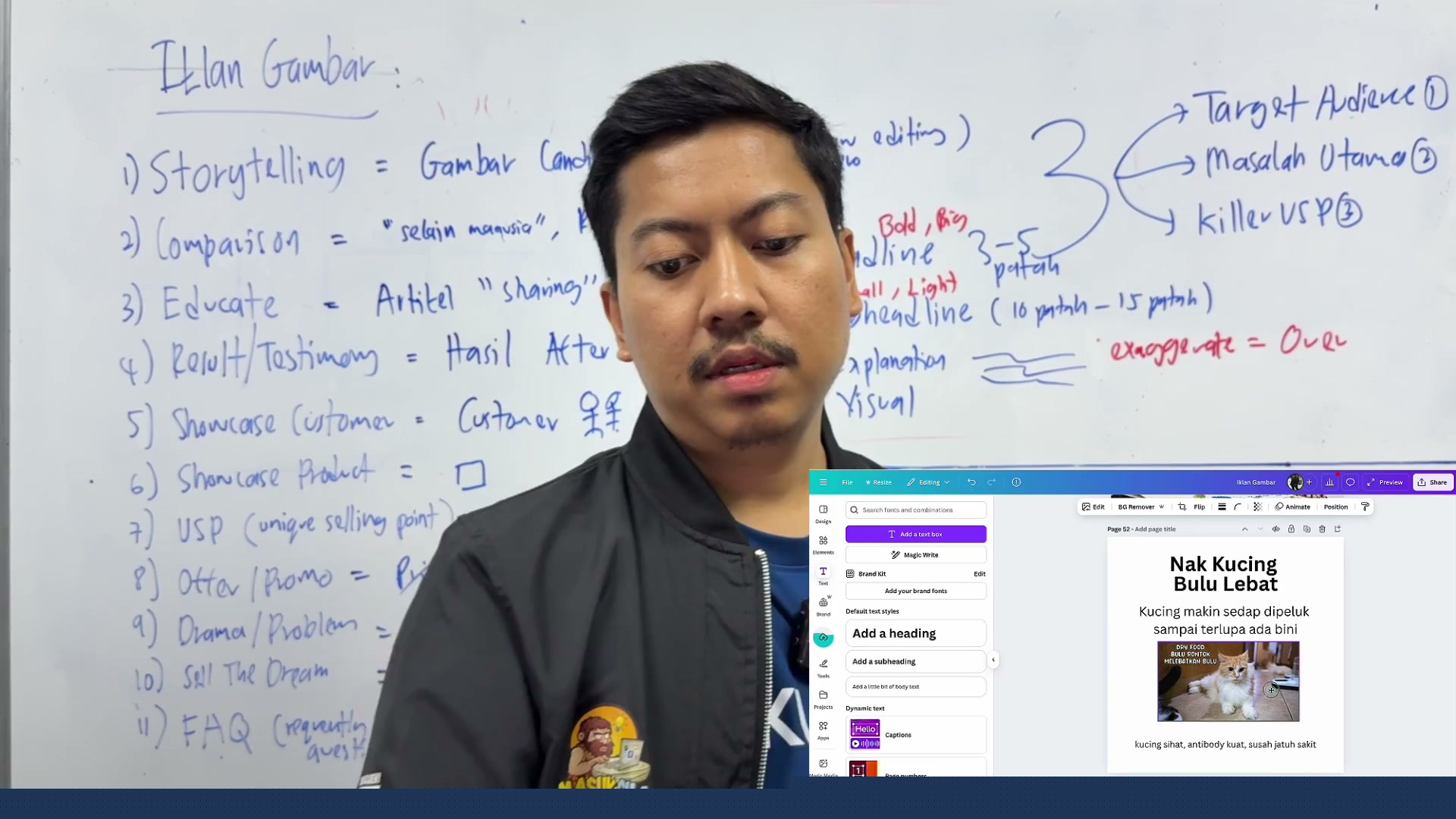This screenshot has width=1456, height=819.
Task: Open the image Edit option
Action: 1093,507
